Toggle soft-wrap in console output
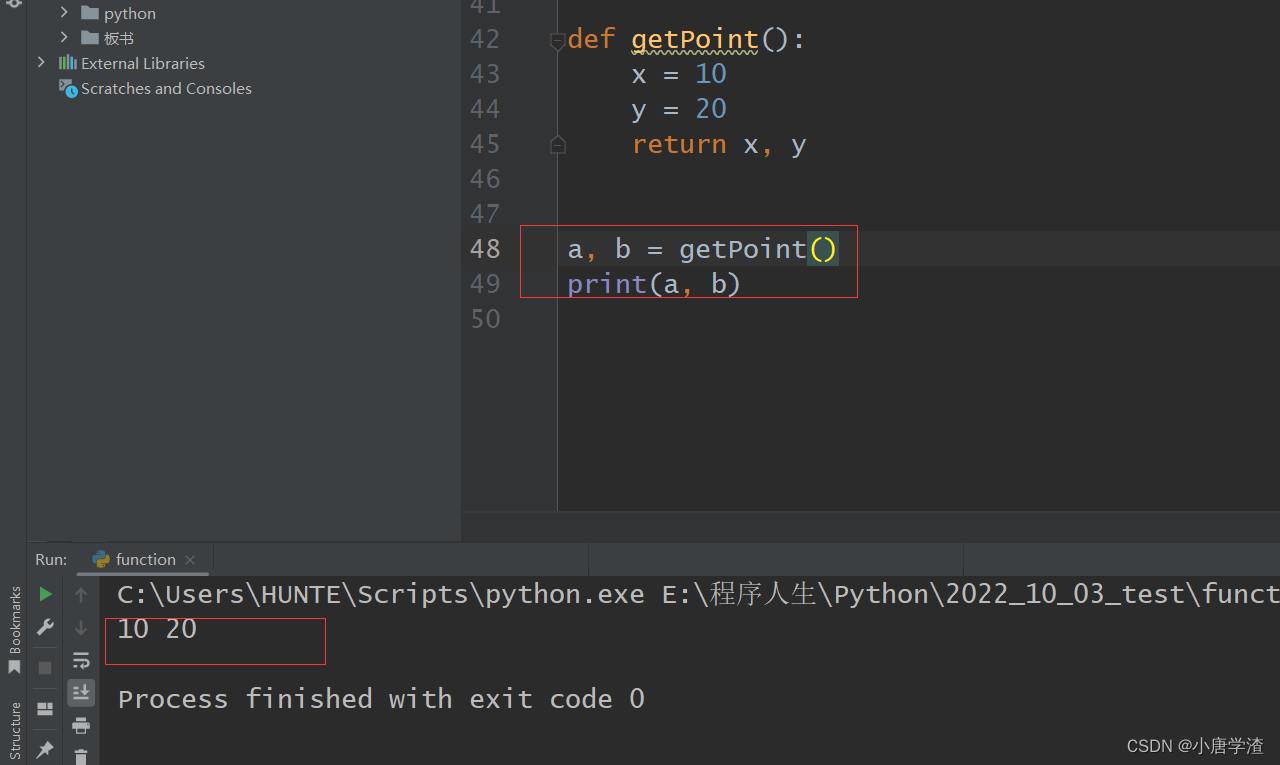The width and height of the screenshot is (1280, 765). click(81, 660)
